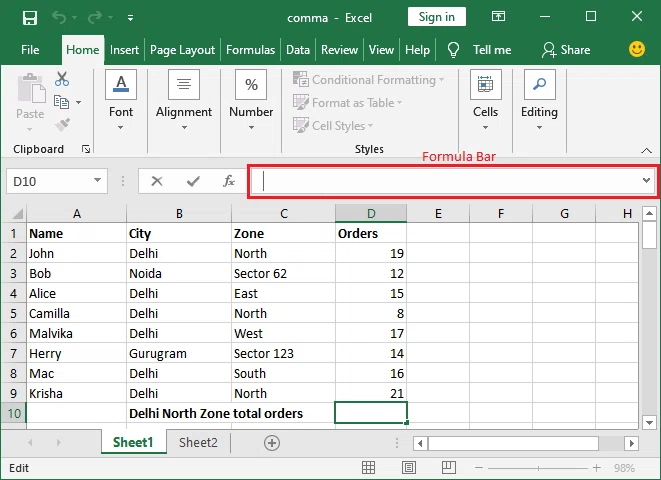Open the Formulas tab

coord(250,50)
